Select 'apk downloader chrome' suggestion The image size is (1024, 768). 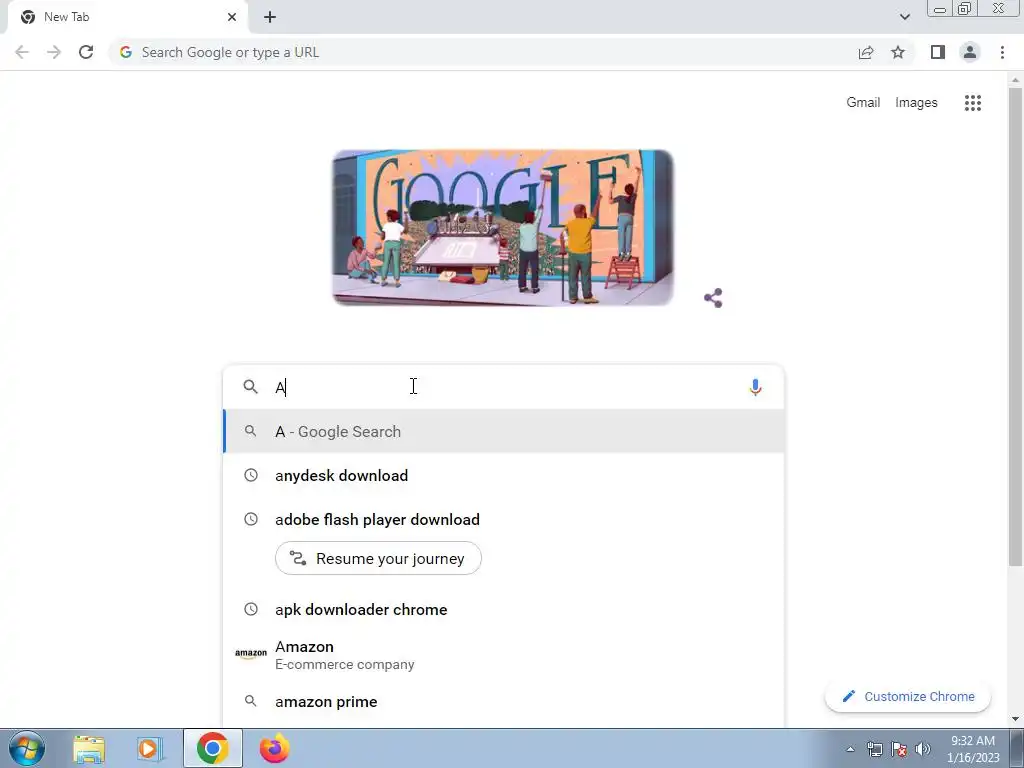(504, 609)
